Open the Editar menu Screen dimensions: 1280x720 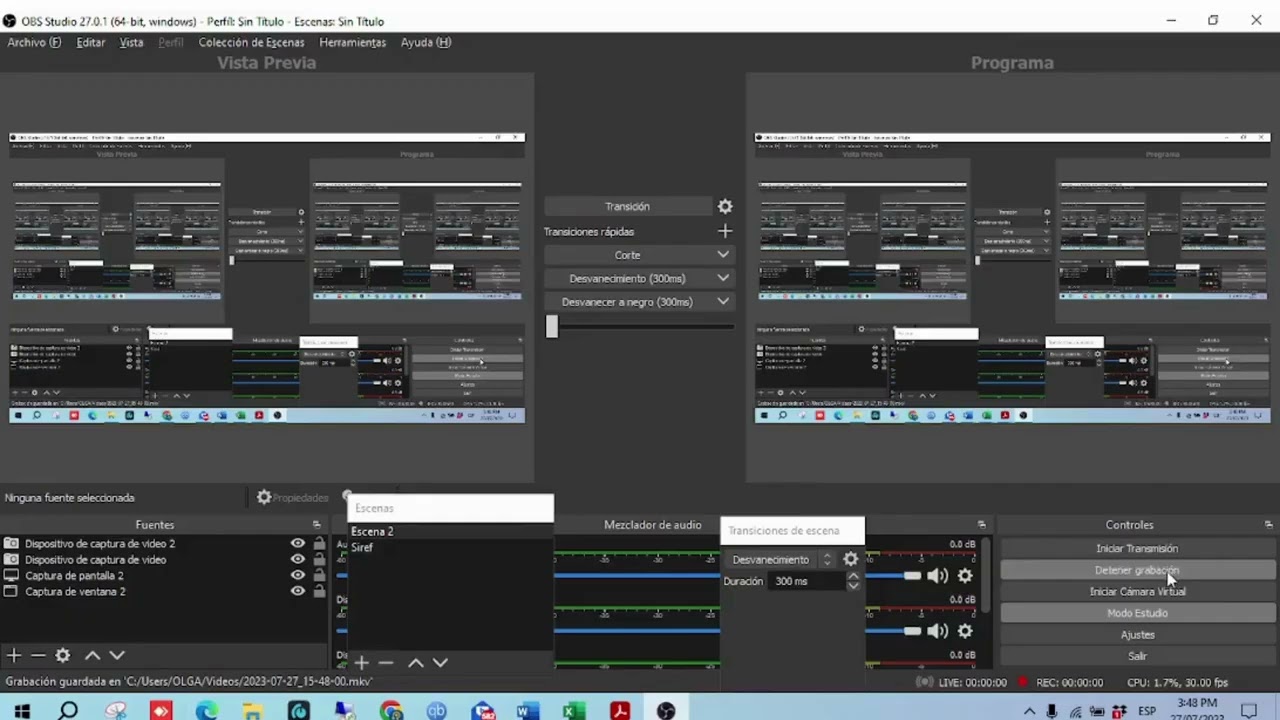click(91, 42)
